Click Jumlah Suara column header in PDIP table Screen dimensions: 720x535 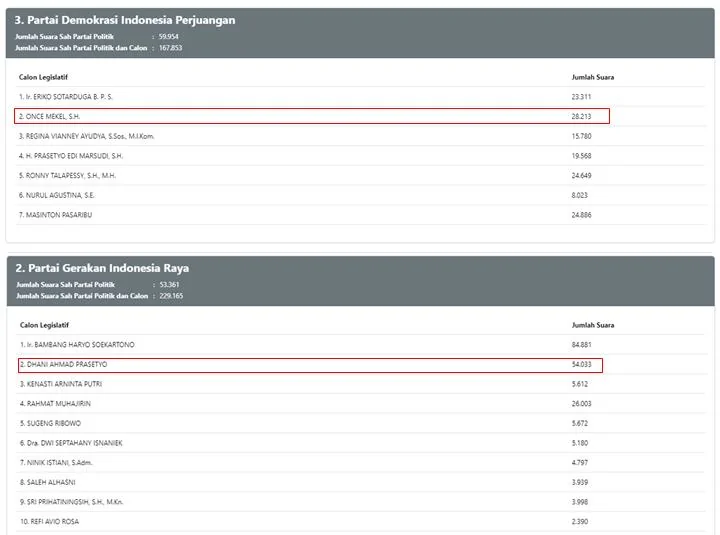pyautogui.click(x=592, y=77)
